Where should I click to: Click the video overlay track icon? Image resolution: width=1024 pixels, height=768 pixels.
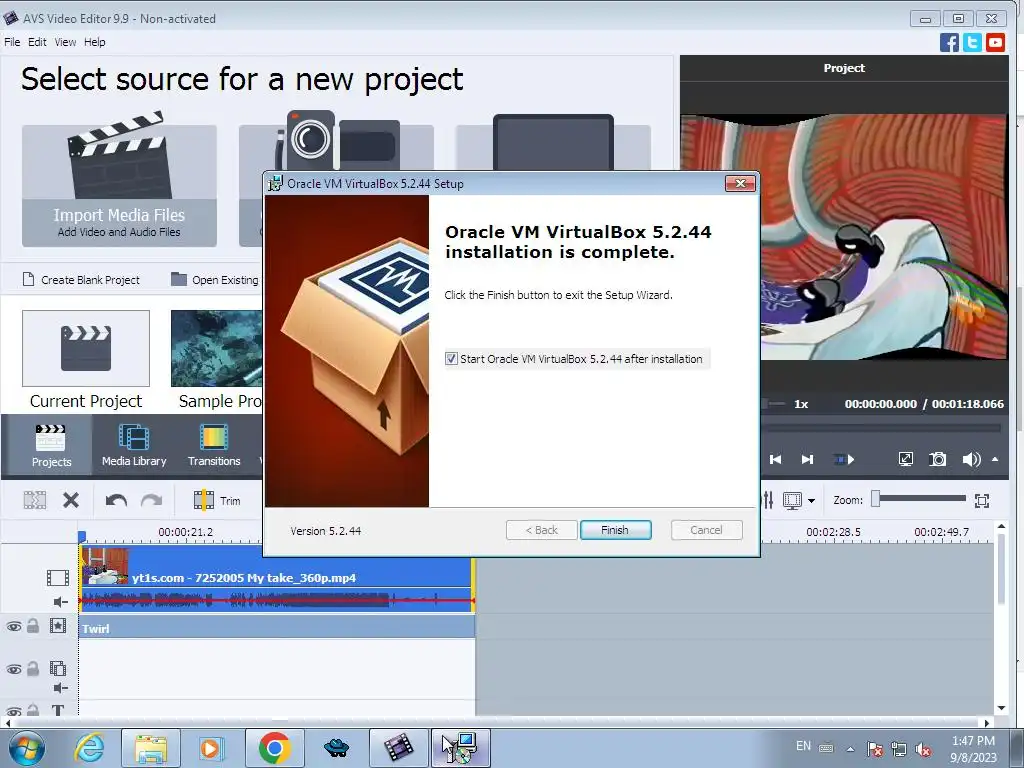[x=58, y=668]
